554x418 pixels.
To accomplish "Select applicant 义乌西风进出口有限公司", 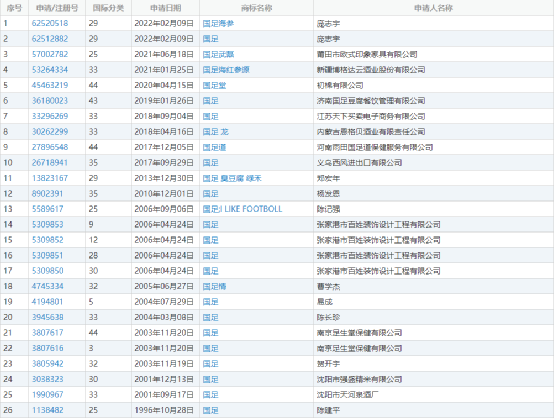I will [359, 163].
